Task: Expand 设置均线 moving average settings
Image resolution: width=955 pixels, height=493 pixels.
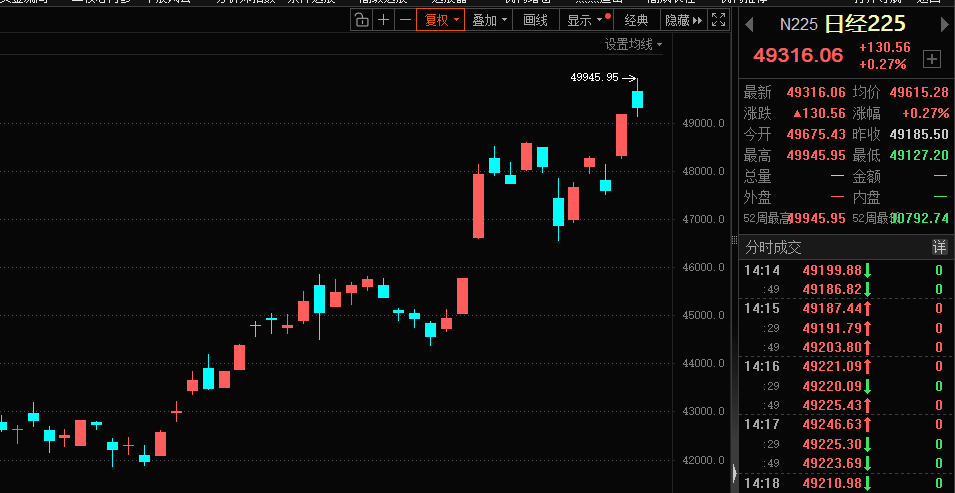Action: coord(633,45)
